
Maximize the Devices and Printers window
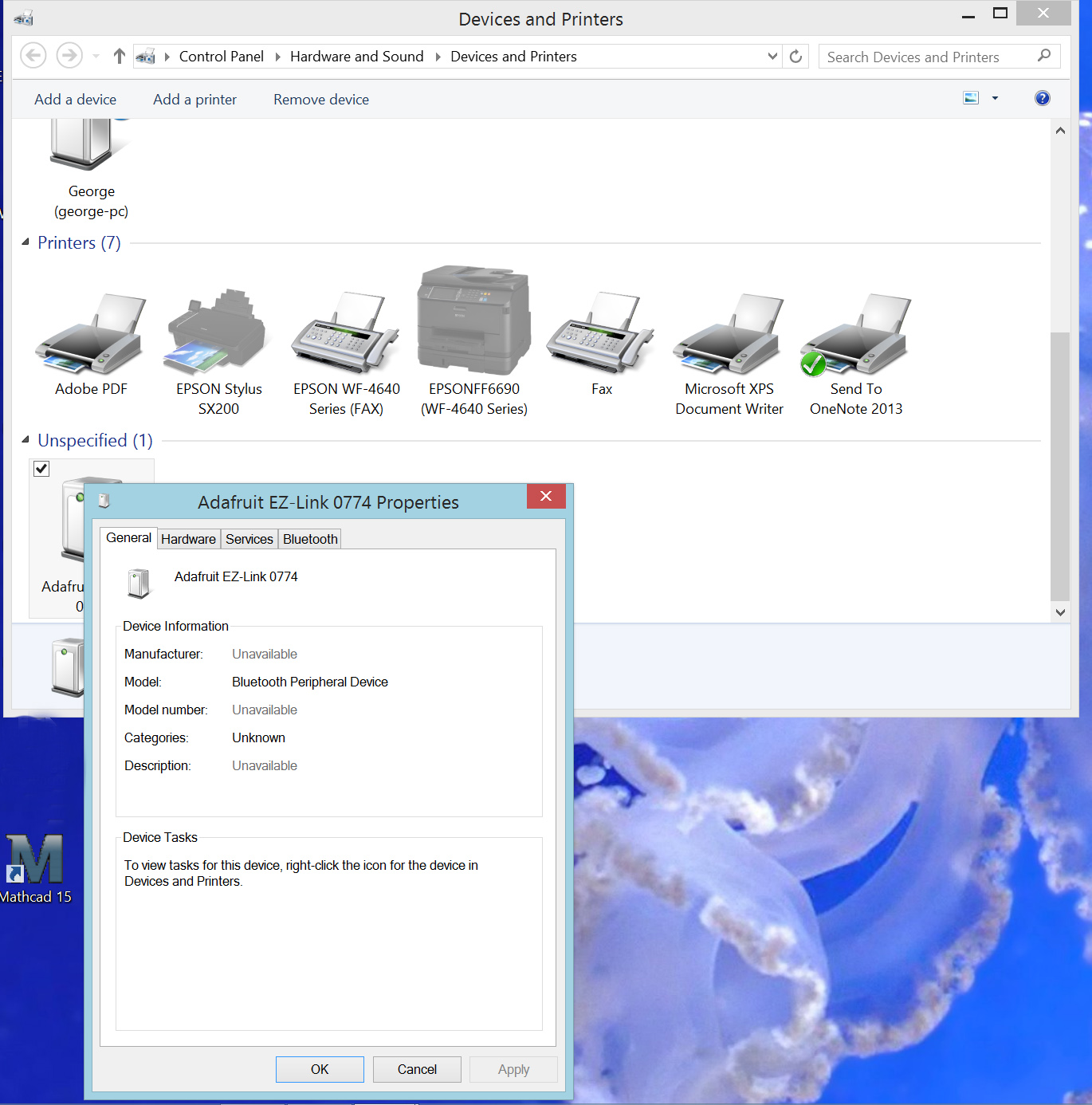[1000, 14]
